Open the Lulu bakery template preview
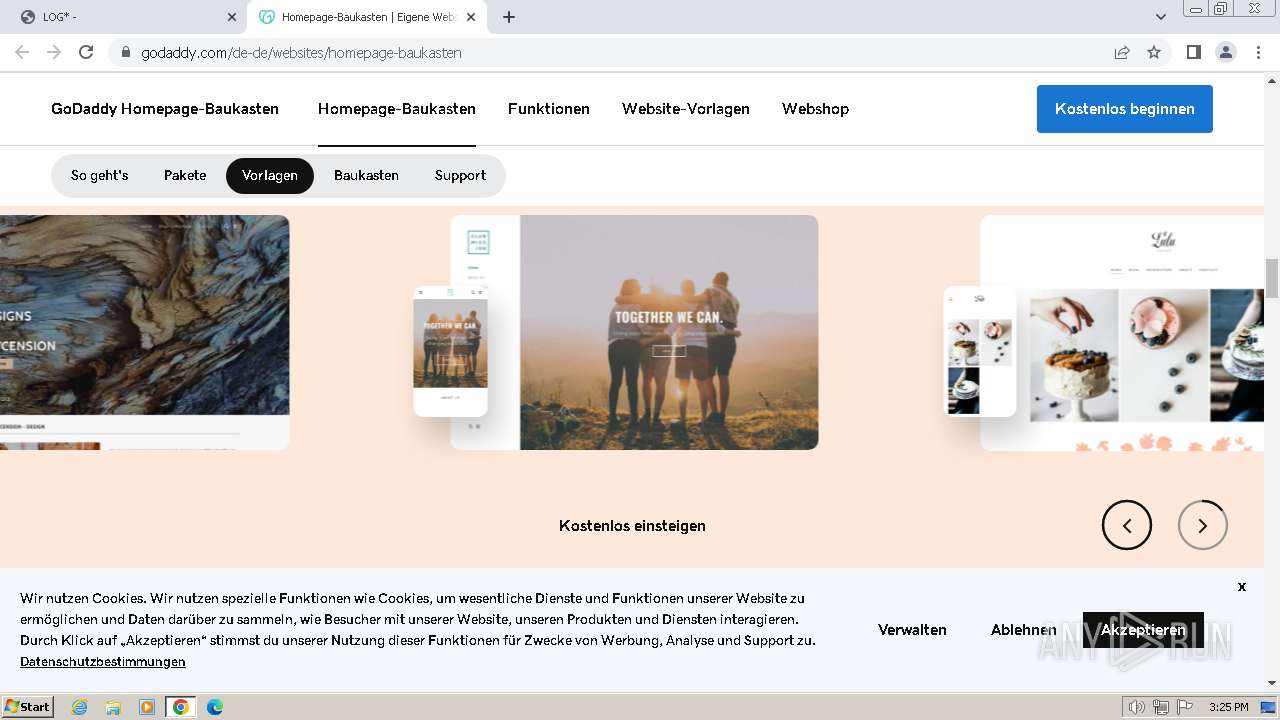1280x720 pixels. click(x=1105, y=333)
